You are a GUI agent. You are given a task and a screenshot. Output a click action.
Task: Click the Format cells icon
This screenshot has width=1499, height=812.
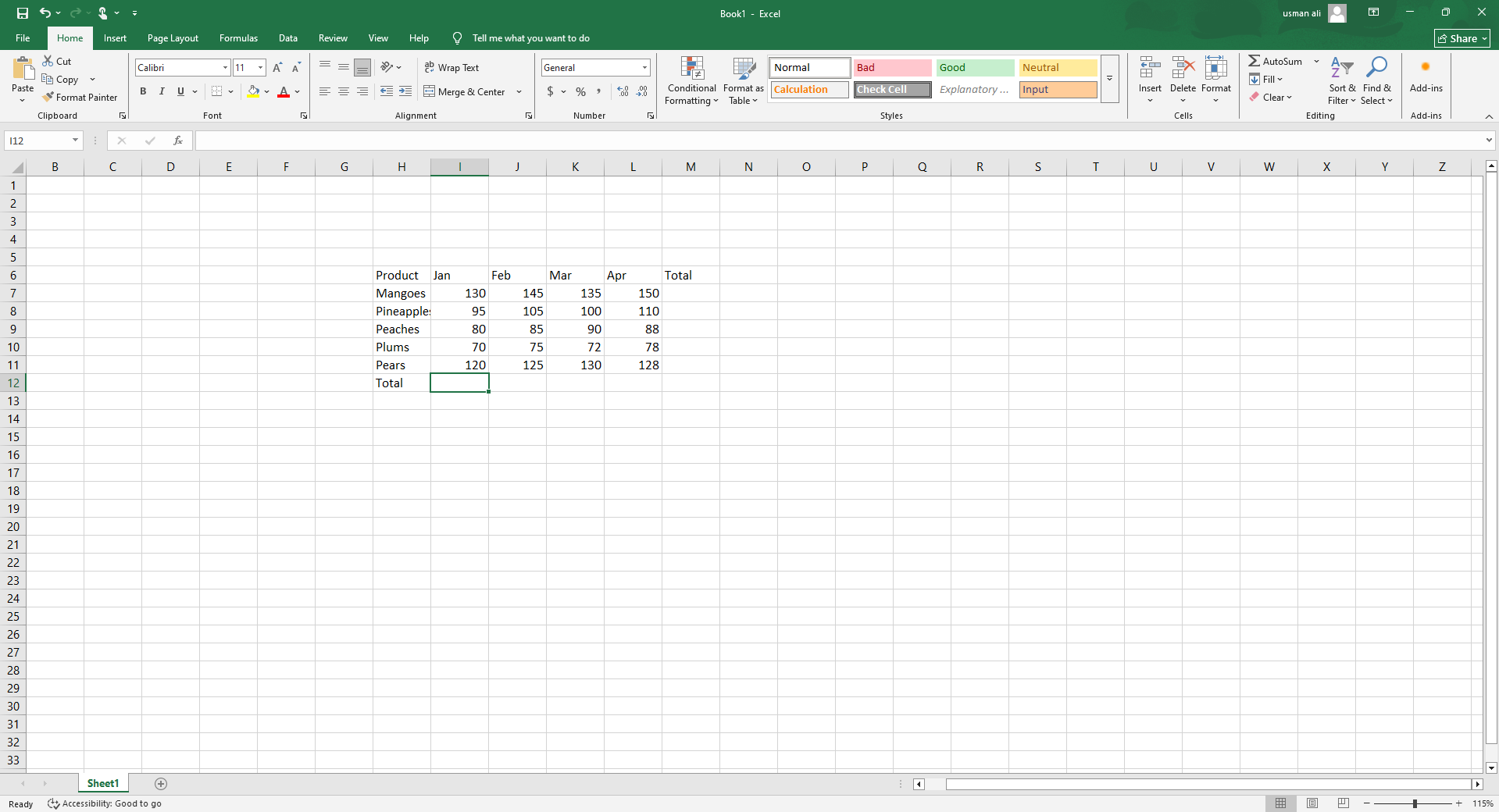tap(1216, 68)
